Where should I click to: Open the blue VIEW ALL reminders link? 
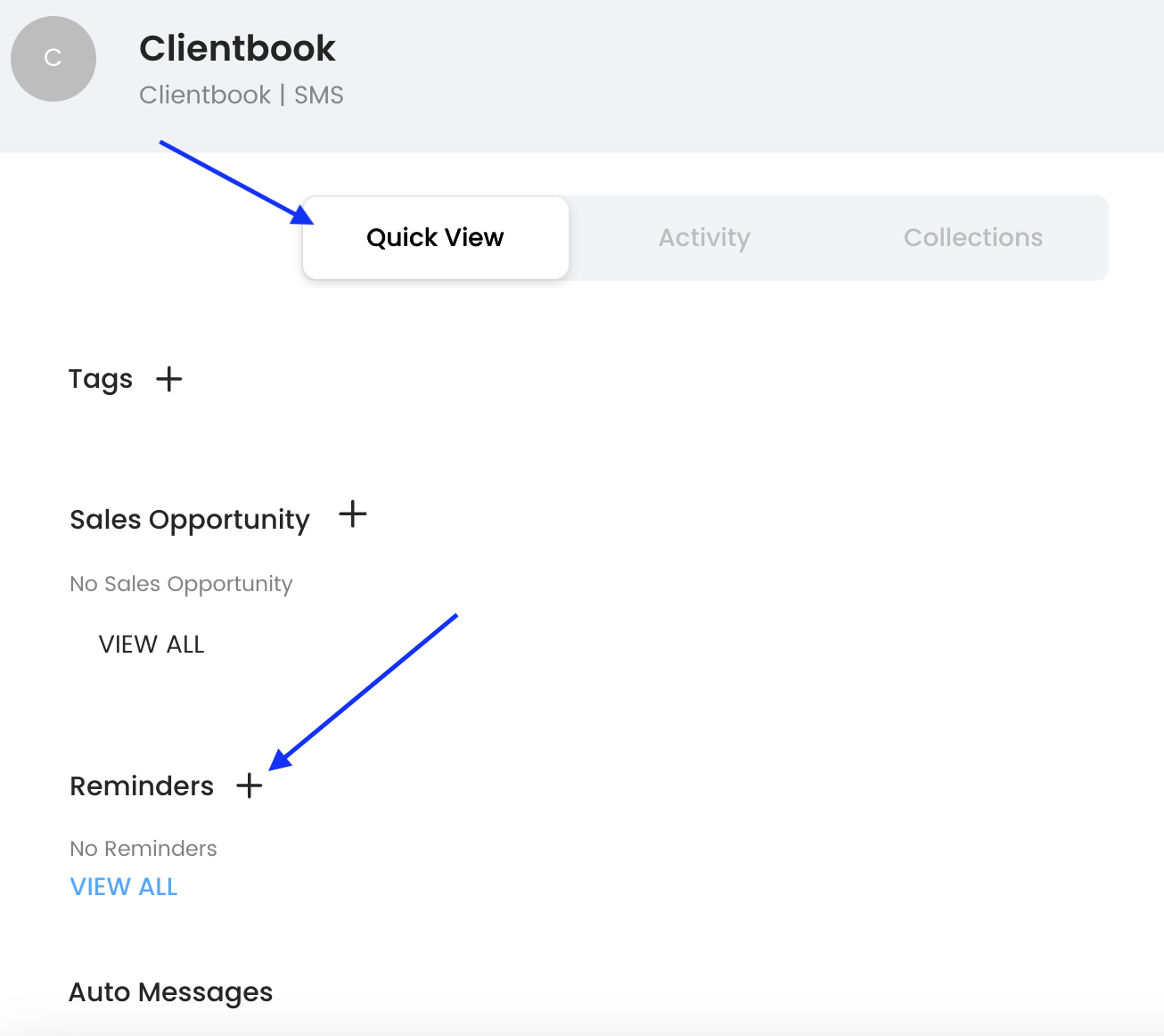(x=124, y=887)
